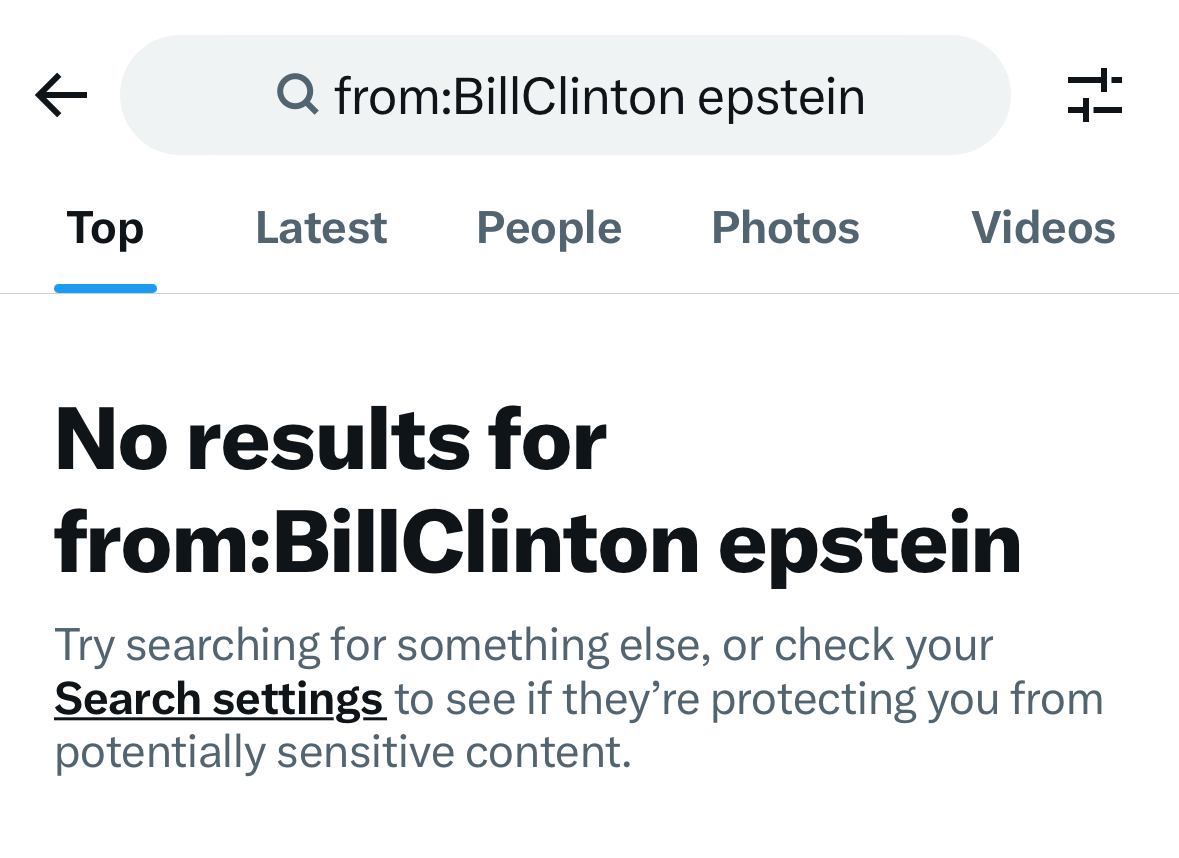
Task: Click the "potentially sensitive content" text
Action: click(343, 753)
